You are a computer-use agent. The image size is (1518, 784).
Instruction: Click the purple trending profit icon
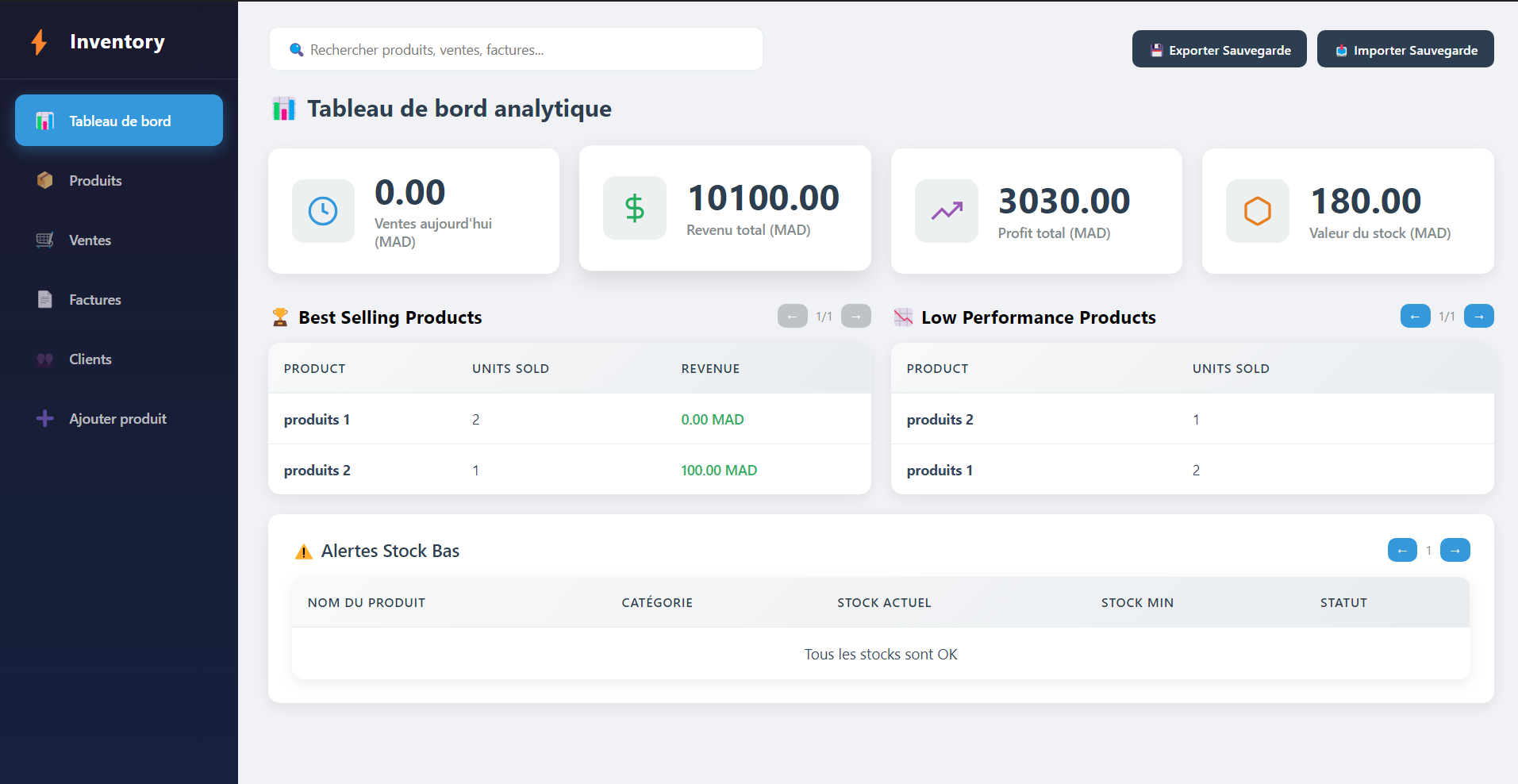click(946, 211)
